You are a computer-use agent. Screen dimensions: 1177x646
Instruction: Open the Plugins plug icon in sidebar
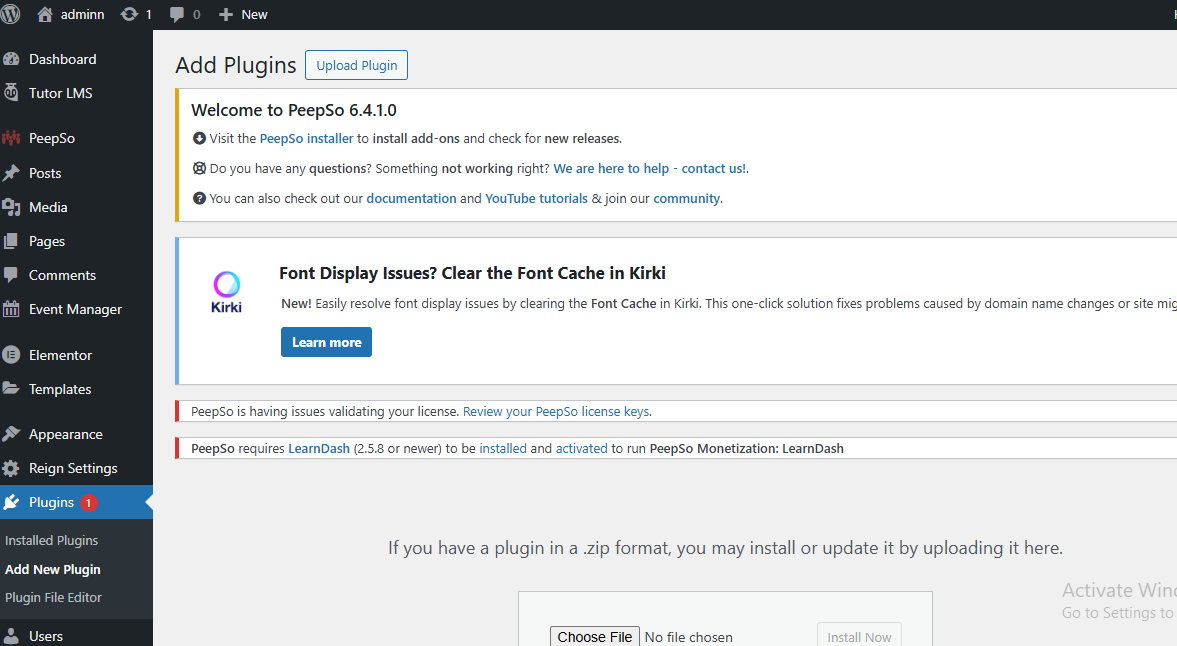click(18, 503)
